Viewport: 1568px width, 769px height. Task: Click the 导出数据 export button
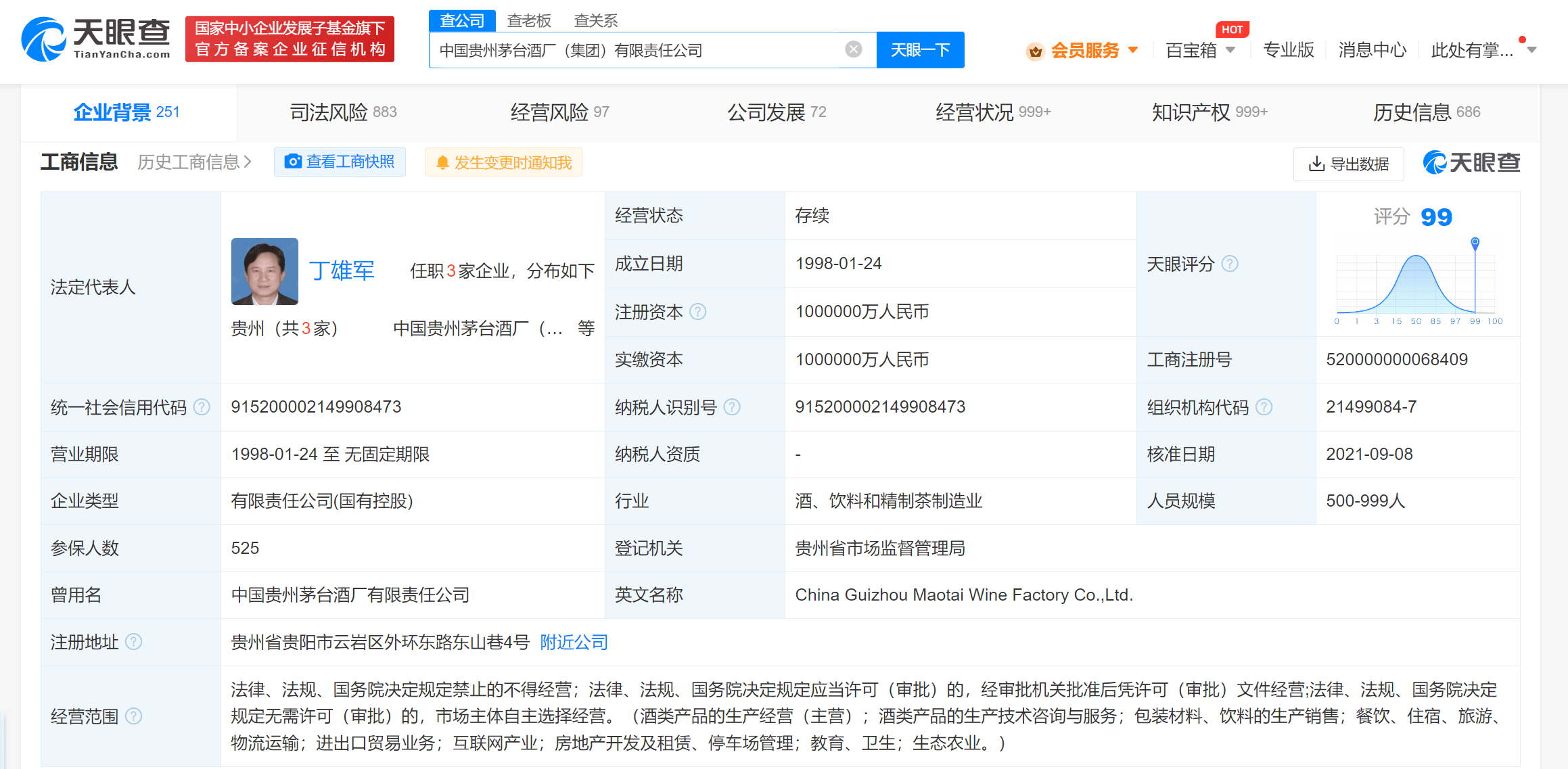coord(1348,164)
